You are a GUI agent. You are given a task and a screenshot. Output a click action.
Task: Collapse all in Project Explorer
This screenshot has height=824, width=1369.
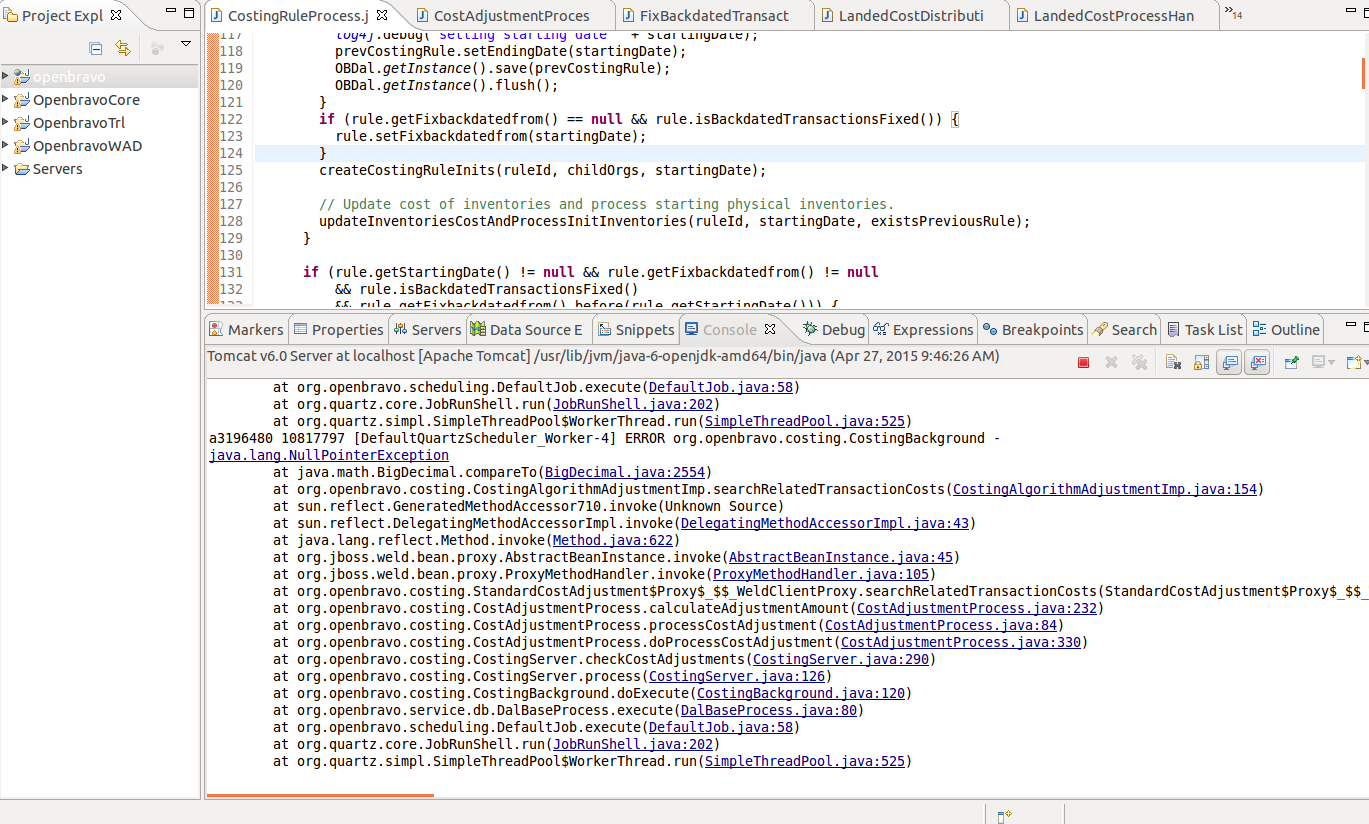point(96,48)
